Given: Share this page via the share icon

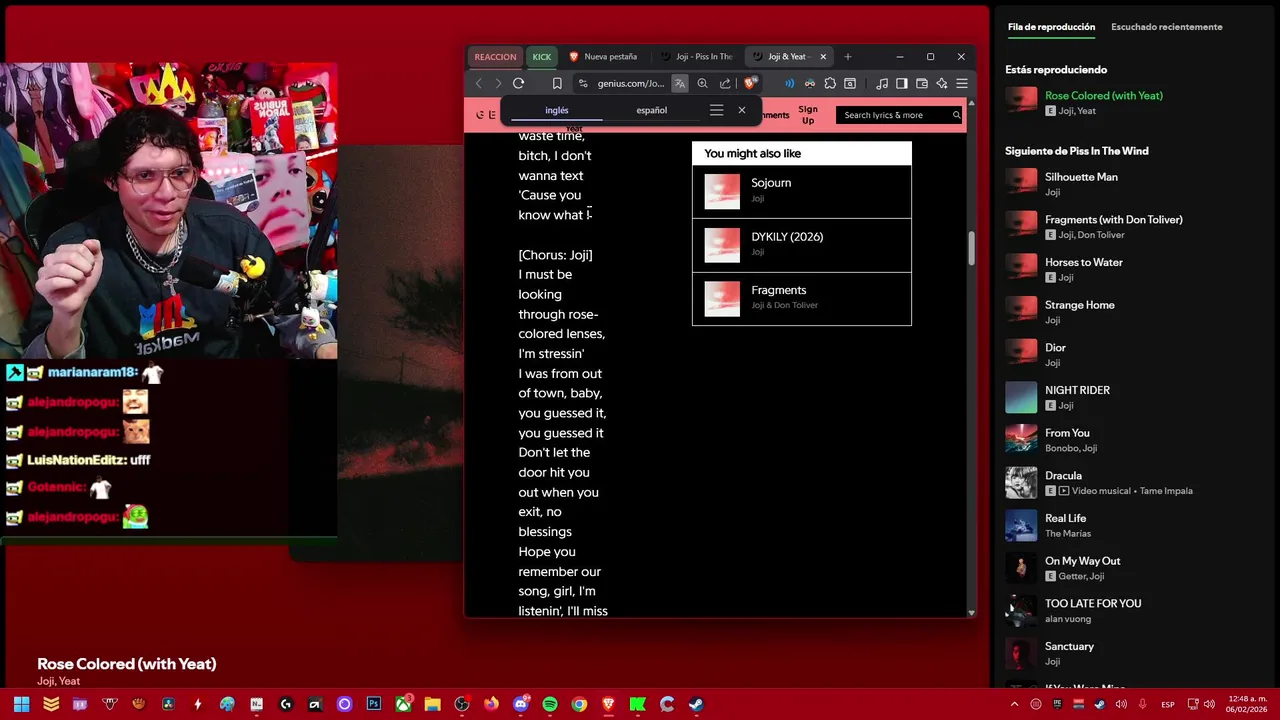Looking at the screenshot, I should pyautogui.click(x=725, y=84).
